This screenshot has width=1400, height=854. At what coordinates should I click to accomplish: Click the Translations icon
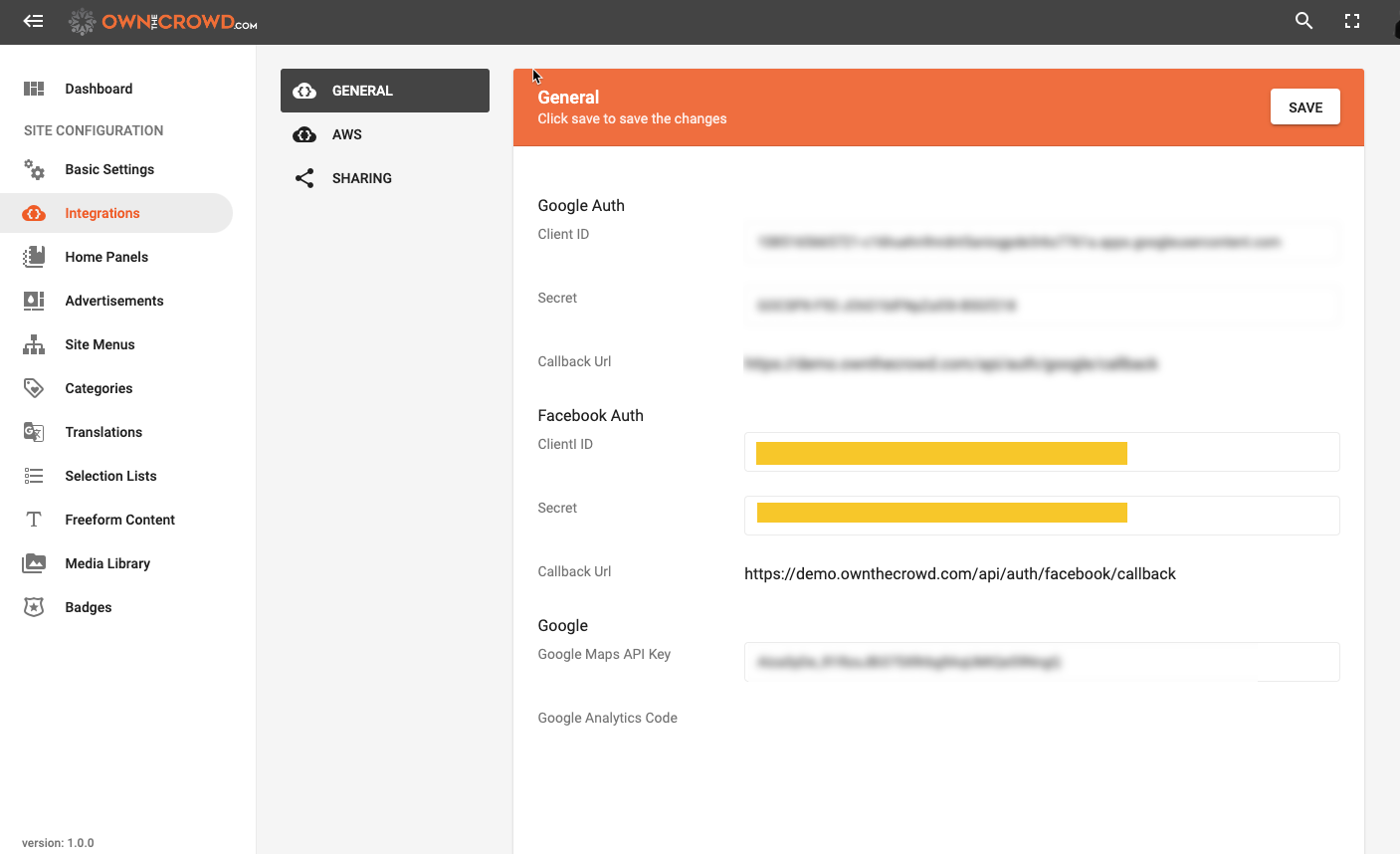(x=34, y=432)
